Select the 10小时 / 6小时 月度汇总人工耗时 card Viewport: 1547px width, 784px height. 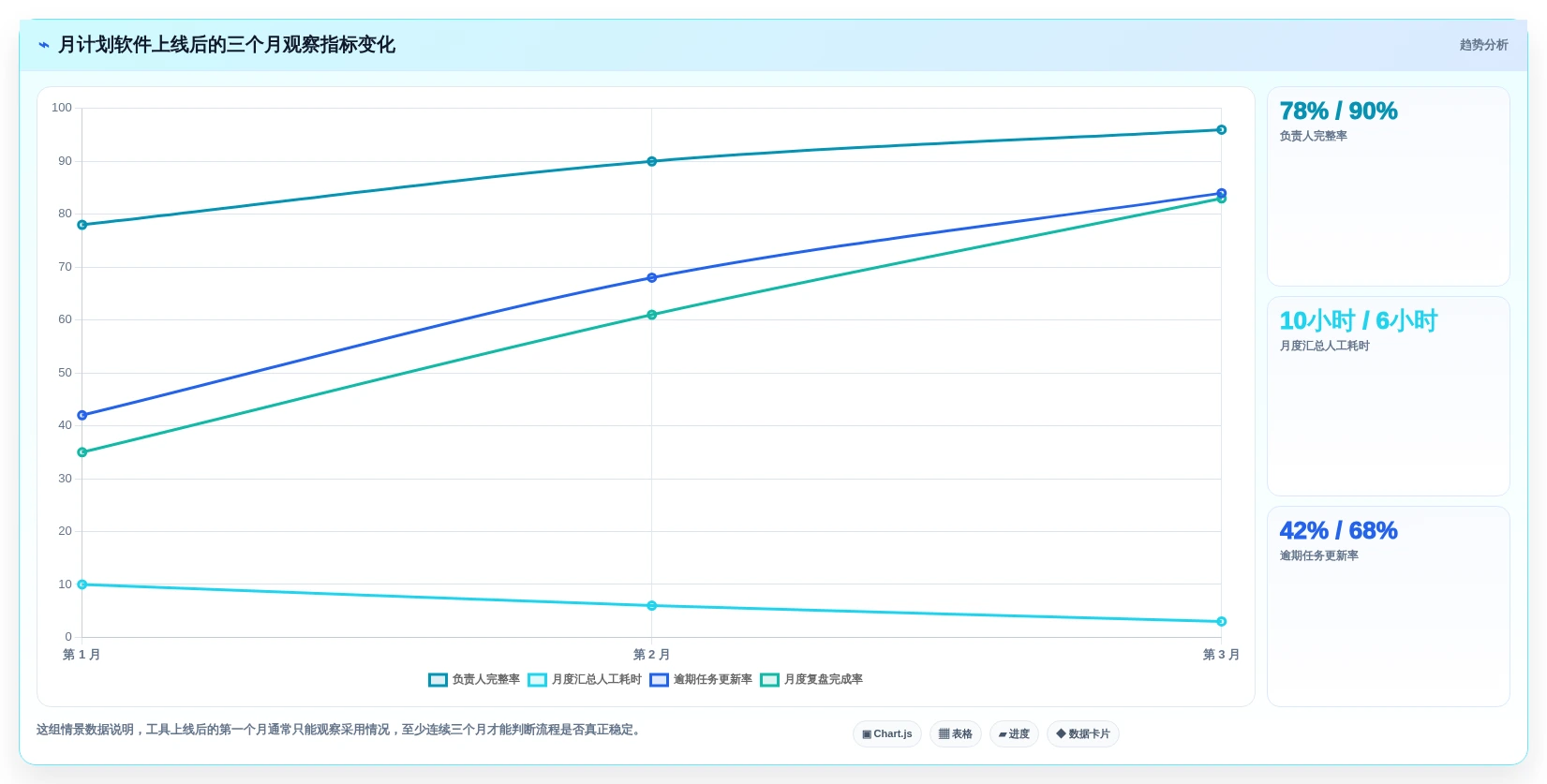[1388, 396]
